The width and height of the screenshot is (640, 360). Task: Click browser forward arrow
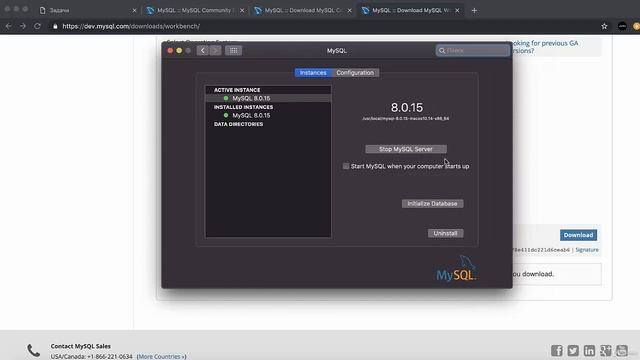23,26
